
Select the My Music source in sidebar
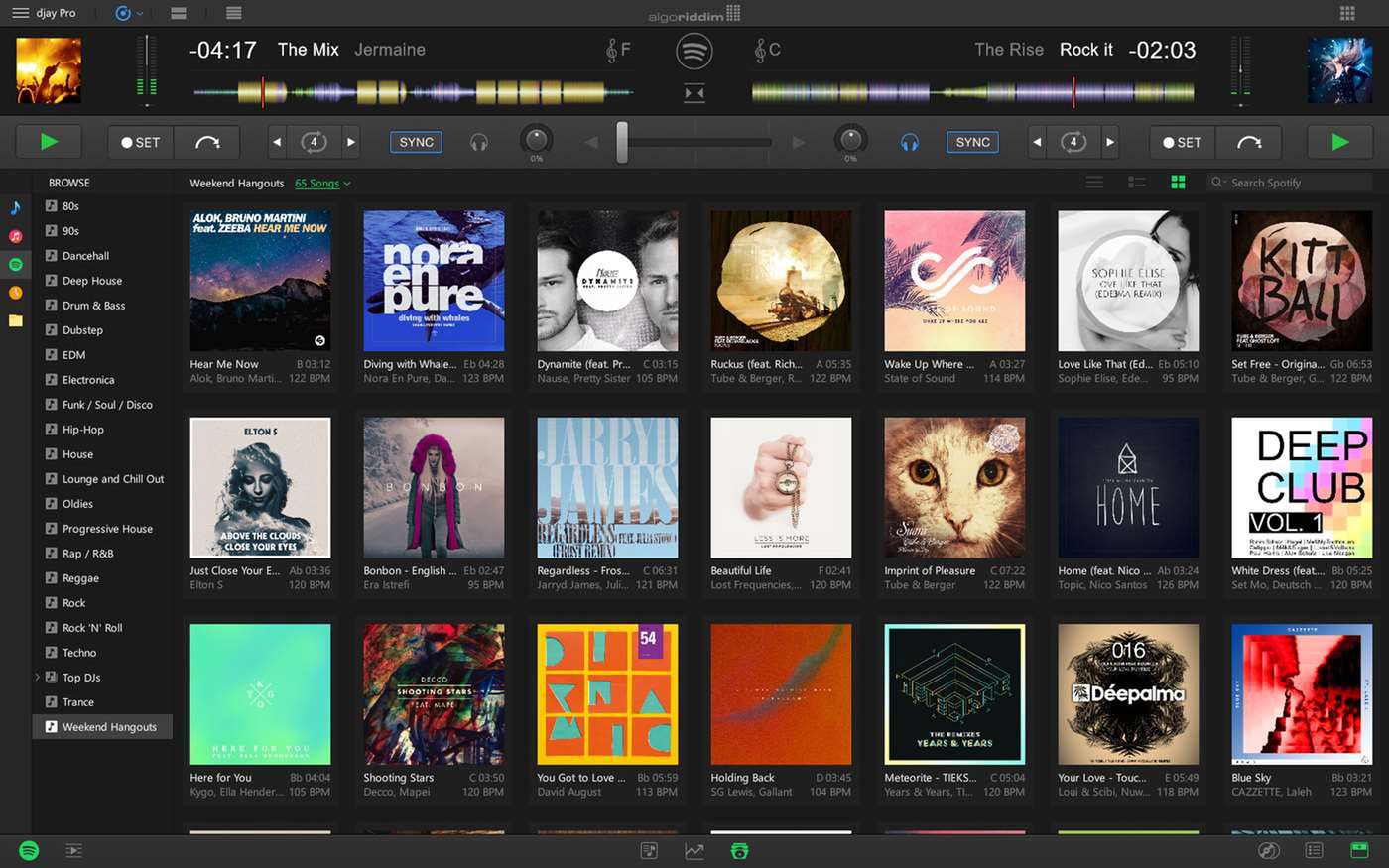coord(15,207)
